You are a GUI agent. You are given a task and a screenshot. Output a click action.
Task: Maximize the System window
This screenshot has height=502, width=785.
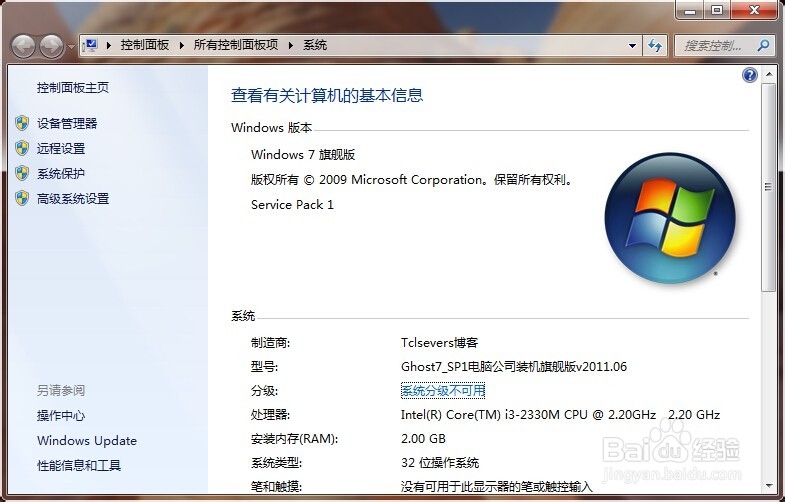[717, 10]
